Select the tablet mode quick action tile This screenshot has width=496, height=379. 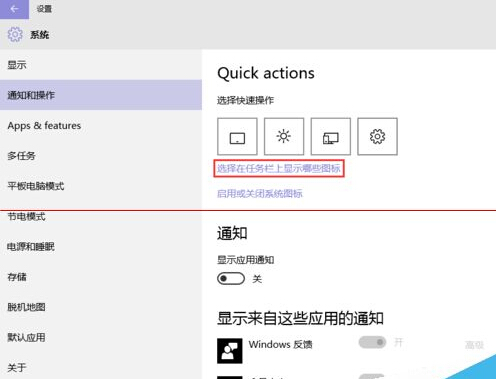coord(237,136)
